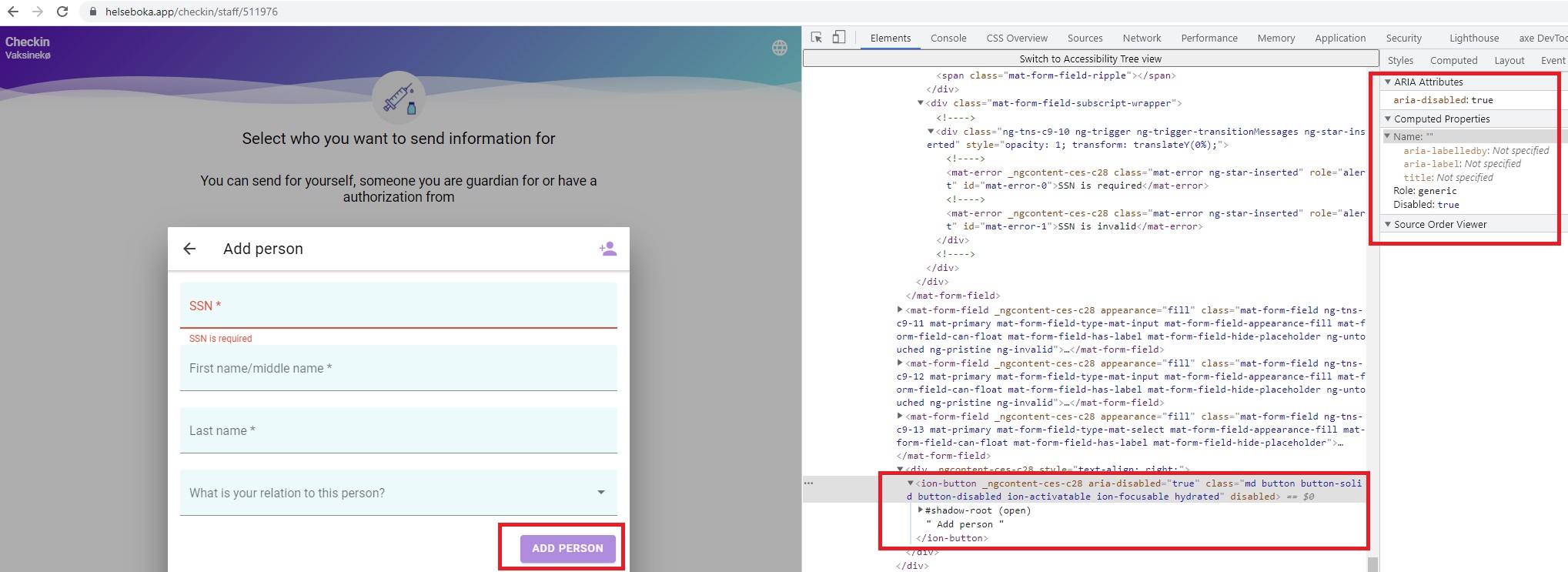Open the Layout sidebar tab
The image size is (1568, 572).
pyautogui.click(x=1509, y=60)
